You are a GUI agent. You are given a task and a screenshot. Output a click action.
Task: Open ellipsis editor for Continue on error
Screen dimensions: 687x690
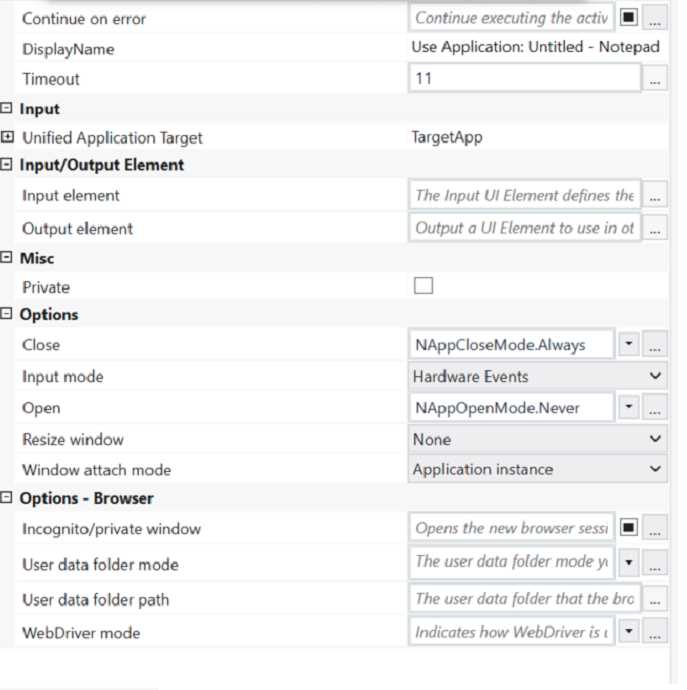[655, 18]
